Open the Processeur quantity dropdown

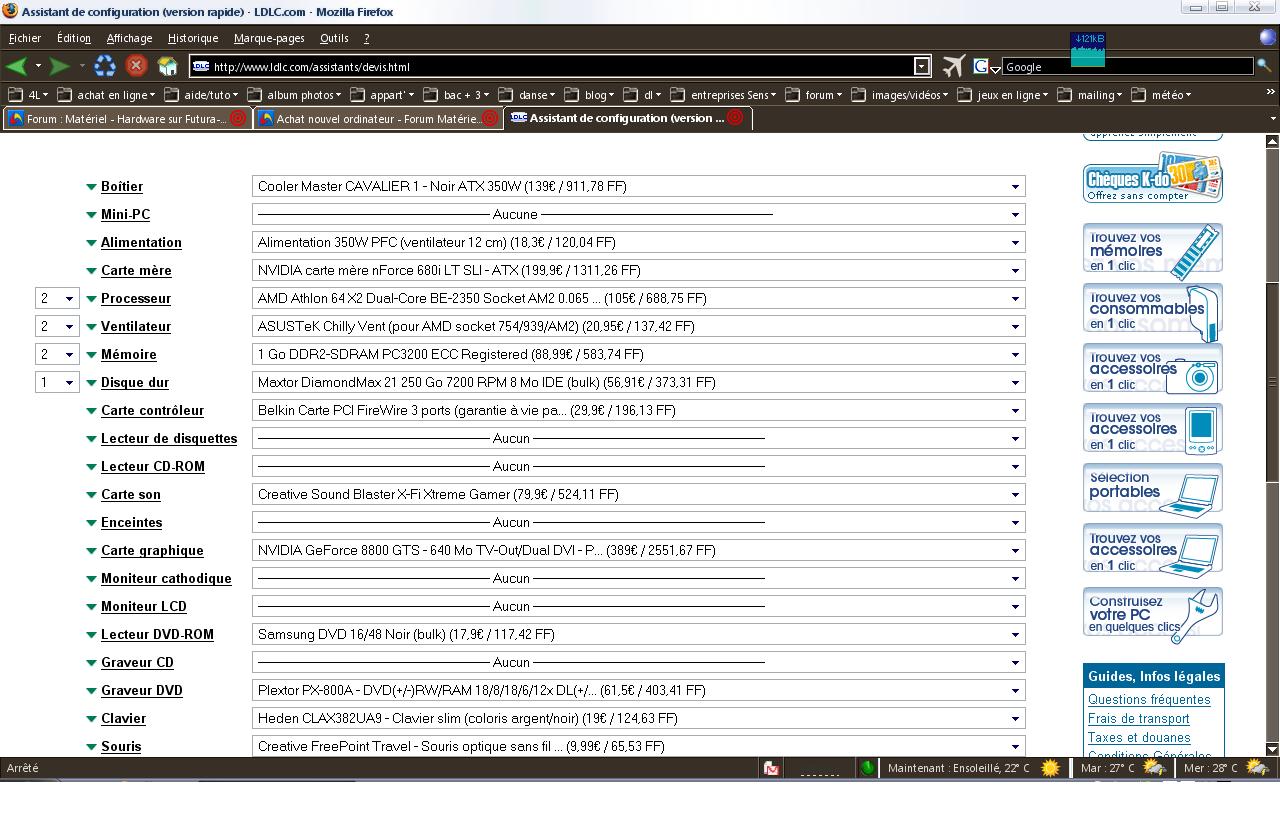[57, 298]
